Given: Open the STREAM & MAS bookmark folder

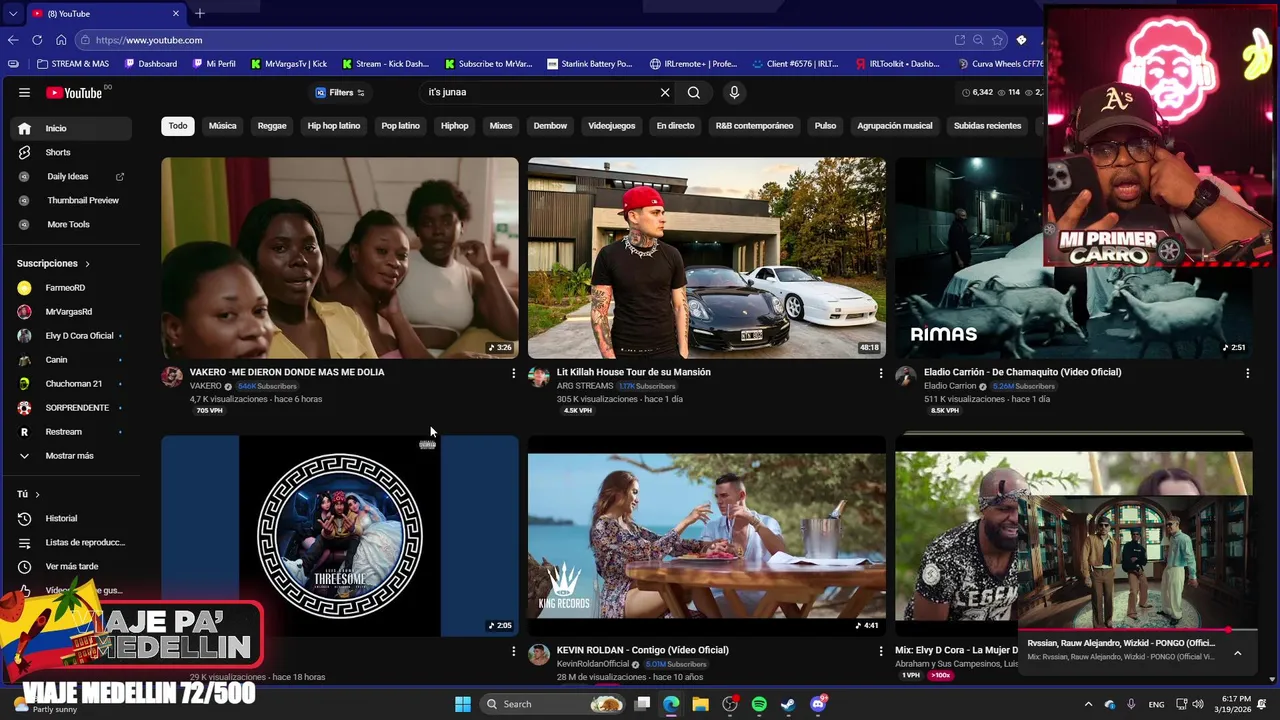Looking at the screenshot, I should [73, 64].
